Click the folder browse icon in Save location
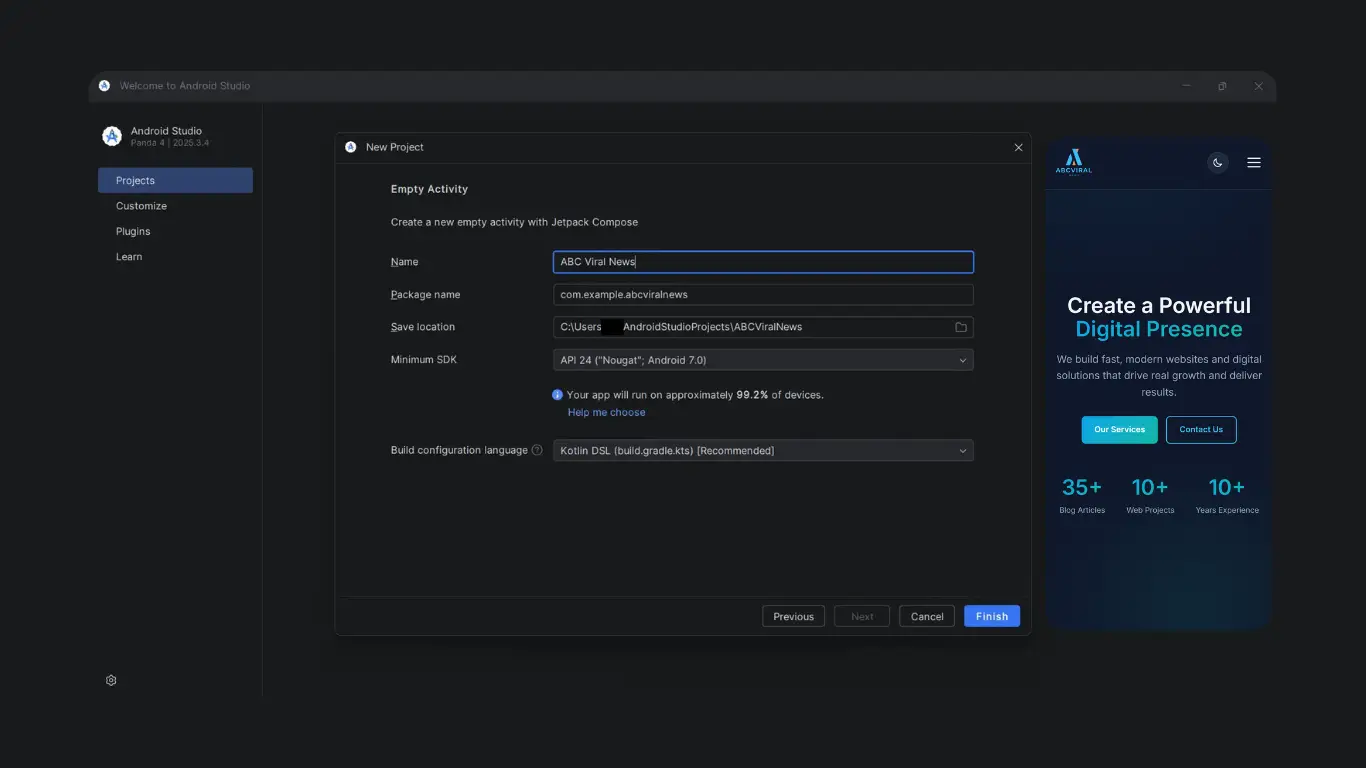The width and height of the screenshot is (1366, 768). click(x=961, y=327)
